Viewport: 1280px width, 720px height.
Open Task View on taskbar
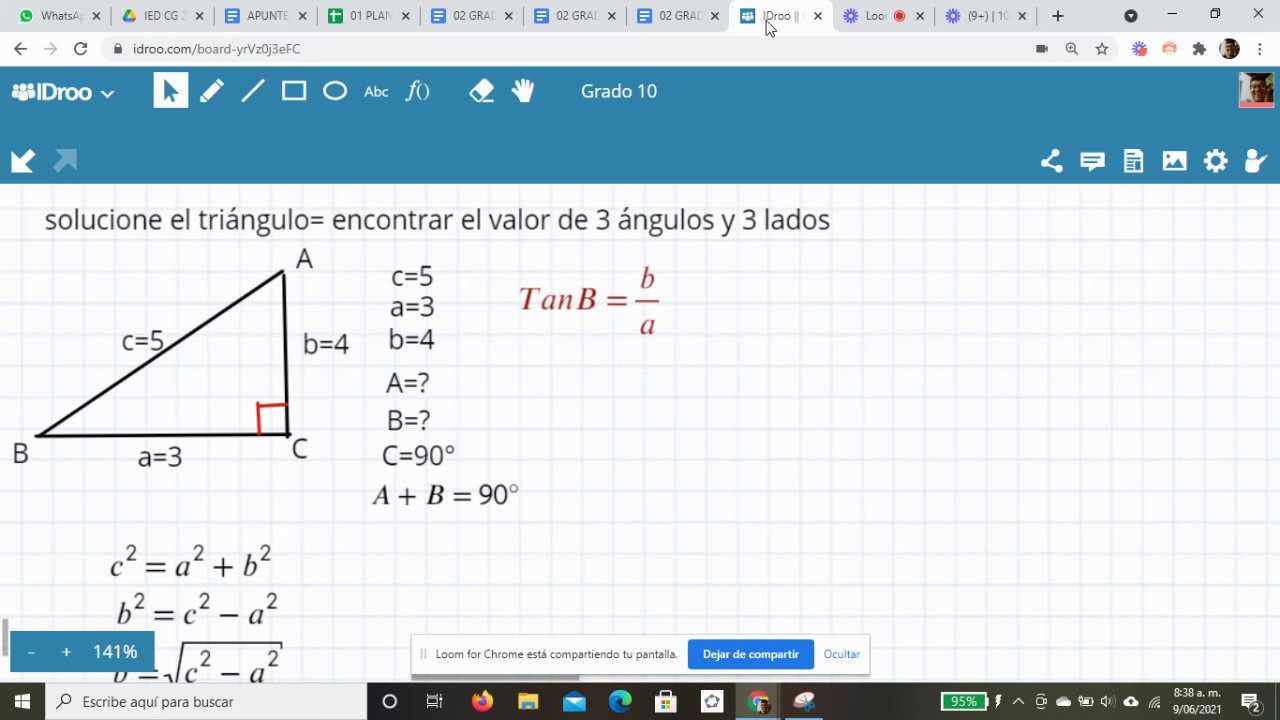pyautogui.click(x=435, y=702)
